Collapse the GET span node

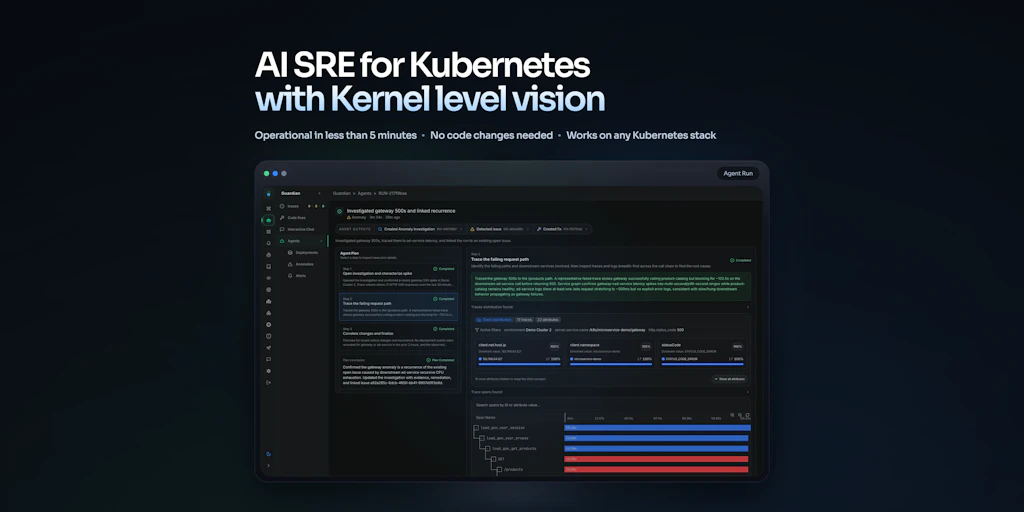pos(494,459)
